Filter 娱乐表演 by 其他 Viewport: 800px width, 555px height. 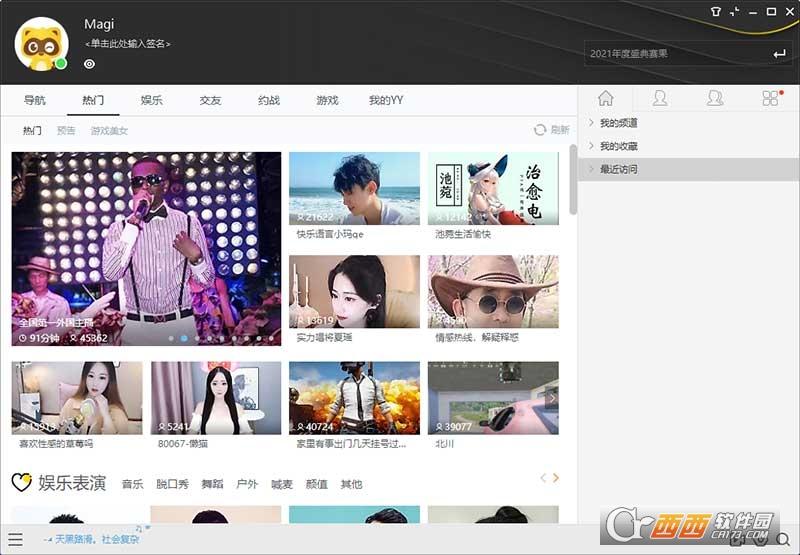click(x=351, y=484)
